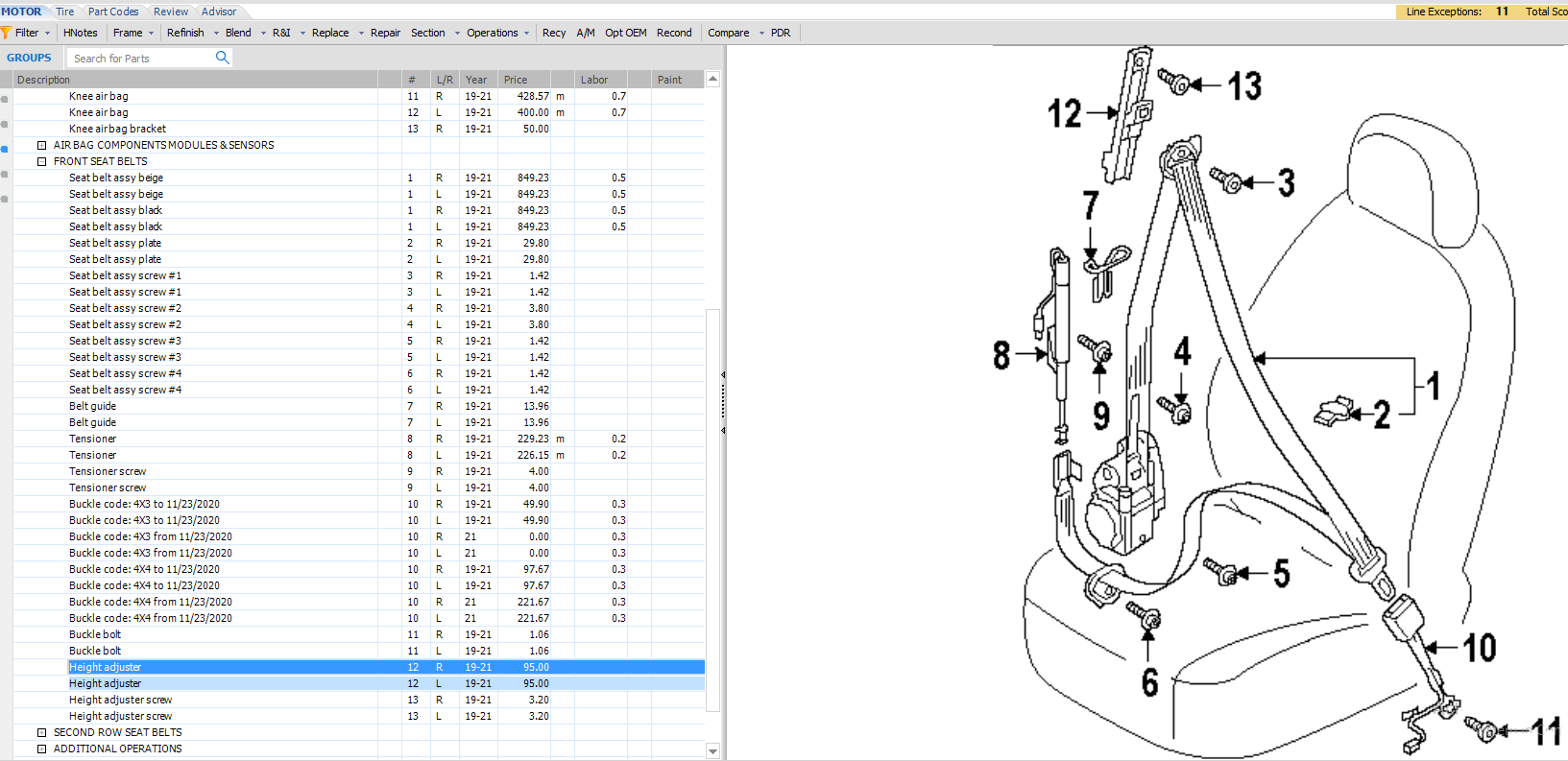The width and height of the screenshot is (1568, 761).
Task: Click the Price column header
Action: pos(524,80)
